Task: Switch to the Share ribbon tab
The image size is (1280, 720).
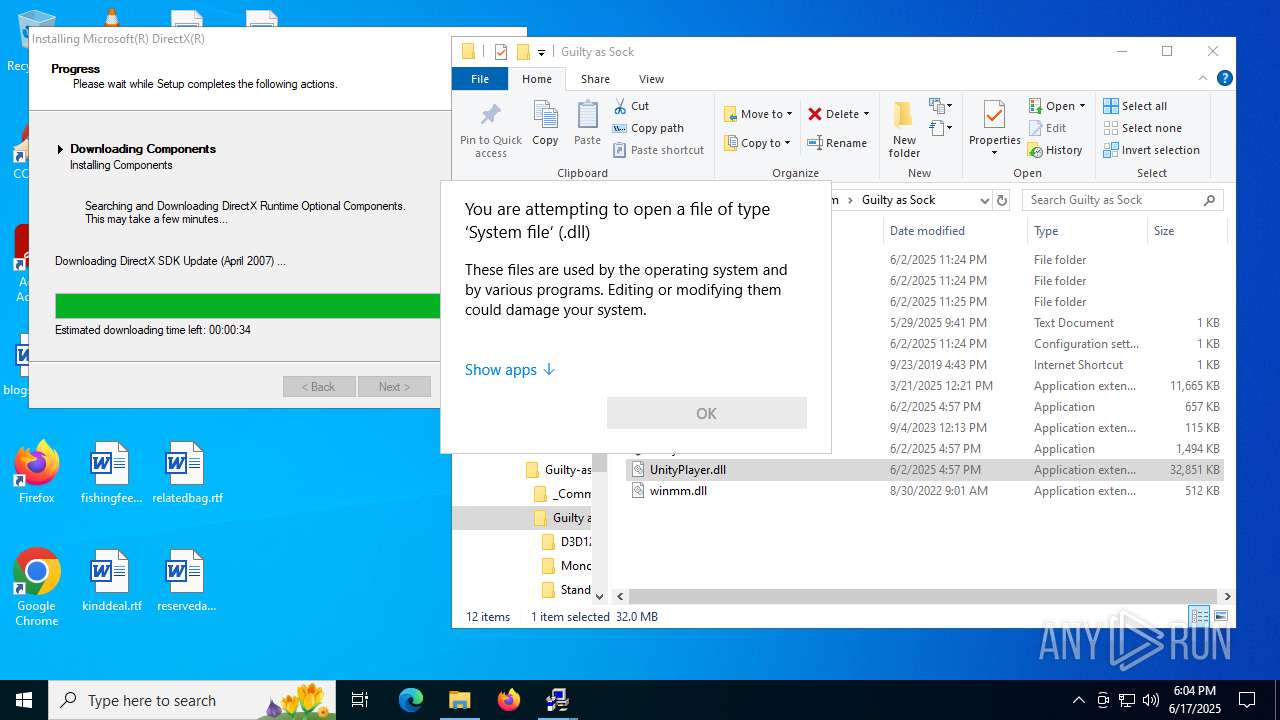Action: pos(595,79)
